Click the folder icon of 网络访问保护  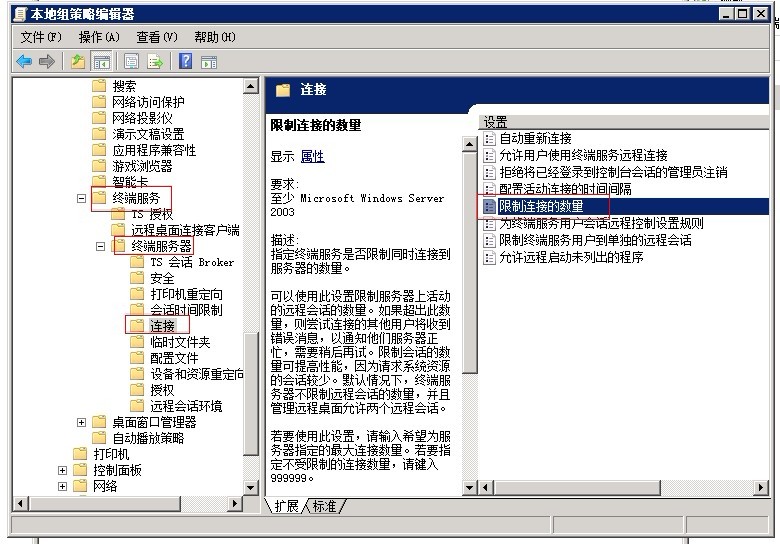click(99, 102)
